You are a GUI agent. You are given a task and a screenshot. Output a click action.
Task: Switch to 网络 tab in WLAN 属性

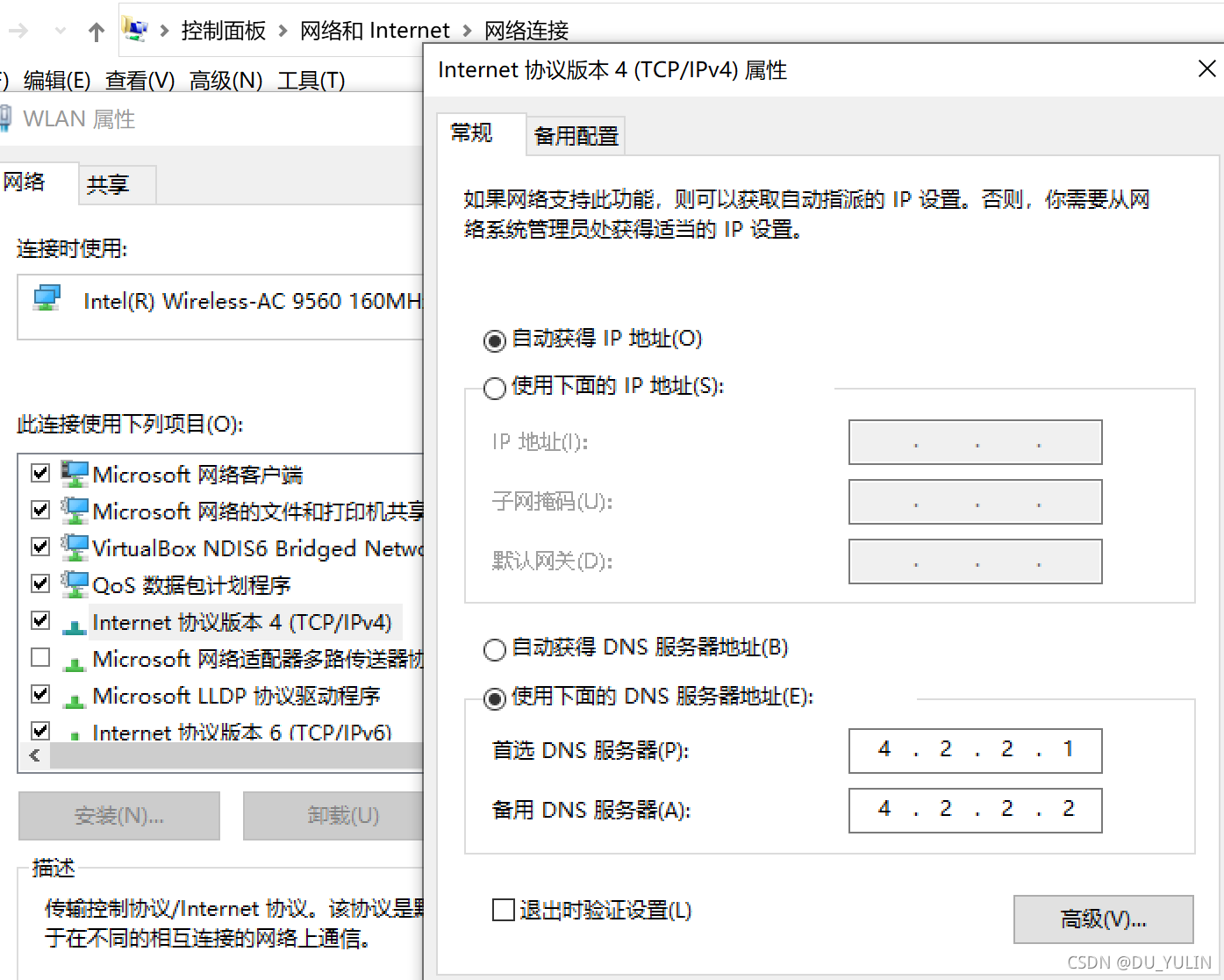35,182
